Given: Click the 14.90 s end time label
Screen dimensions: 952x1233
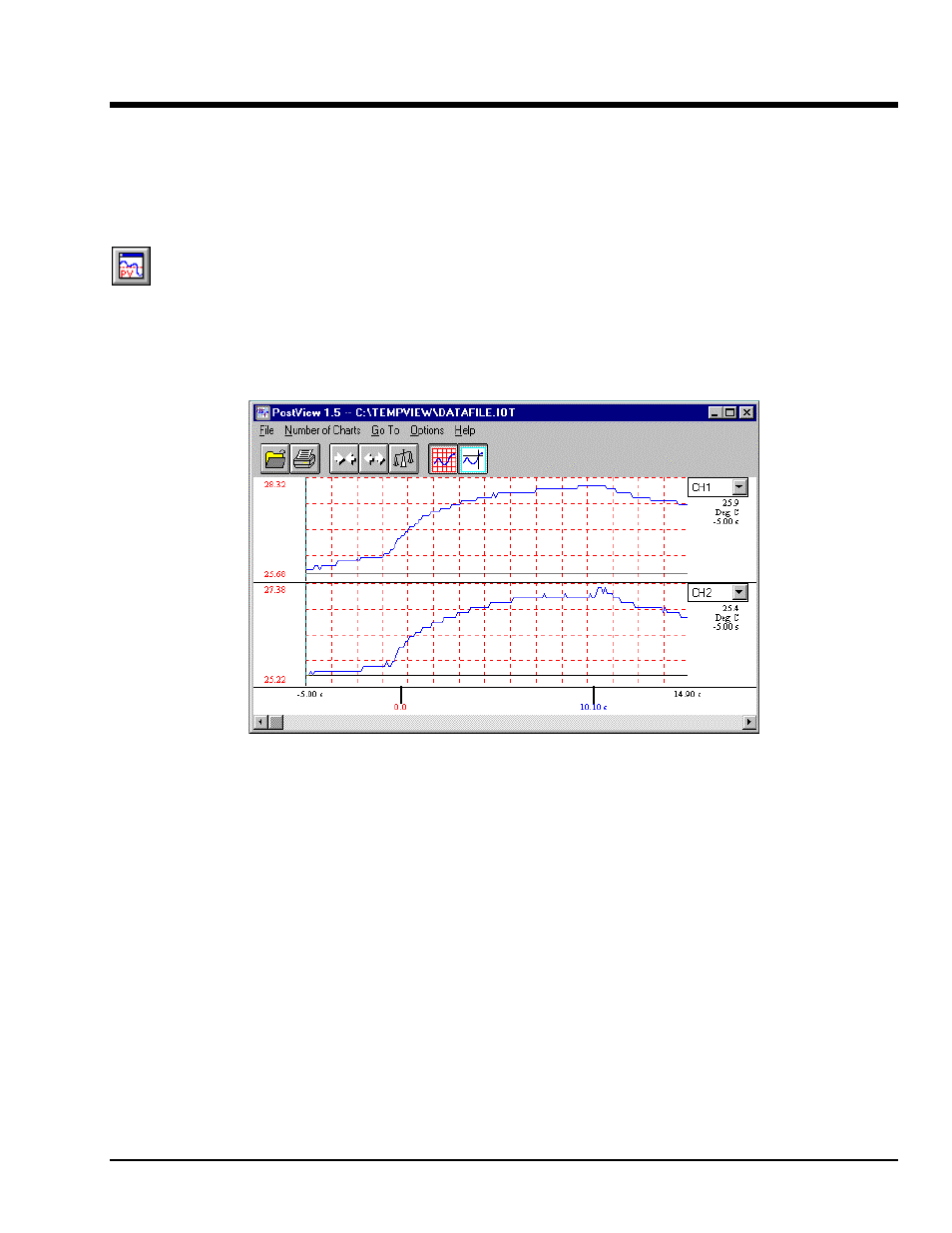Looking at the screenshot, I should 687,694.
